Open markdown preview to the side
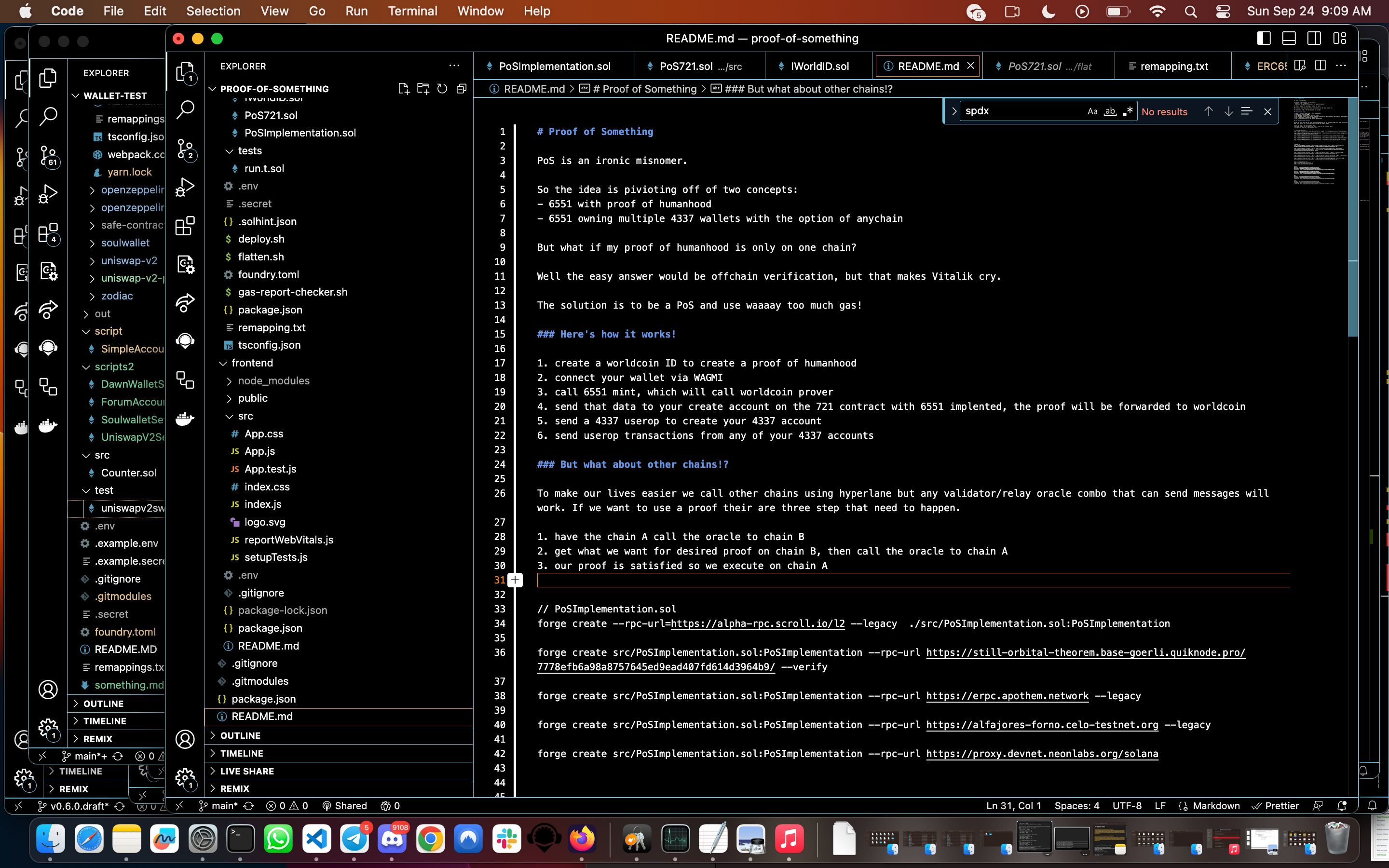The width and height of the screenshot is (1389, 868). [x=1300, y=66]
